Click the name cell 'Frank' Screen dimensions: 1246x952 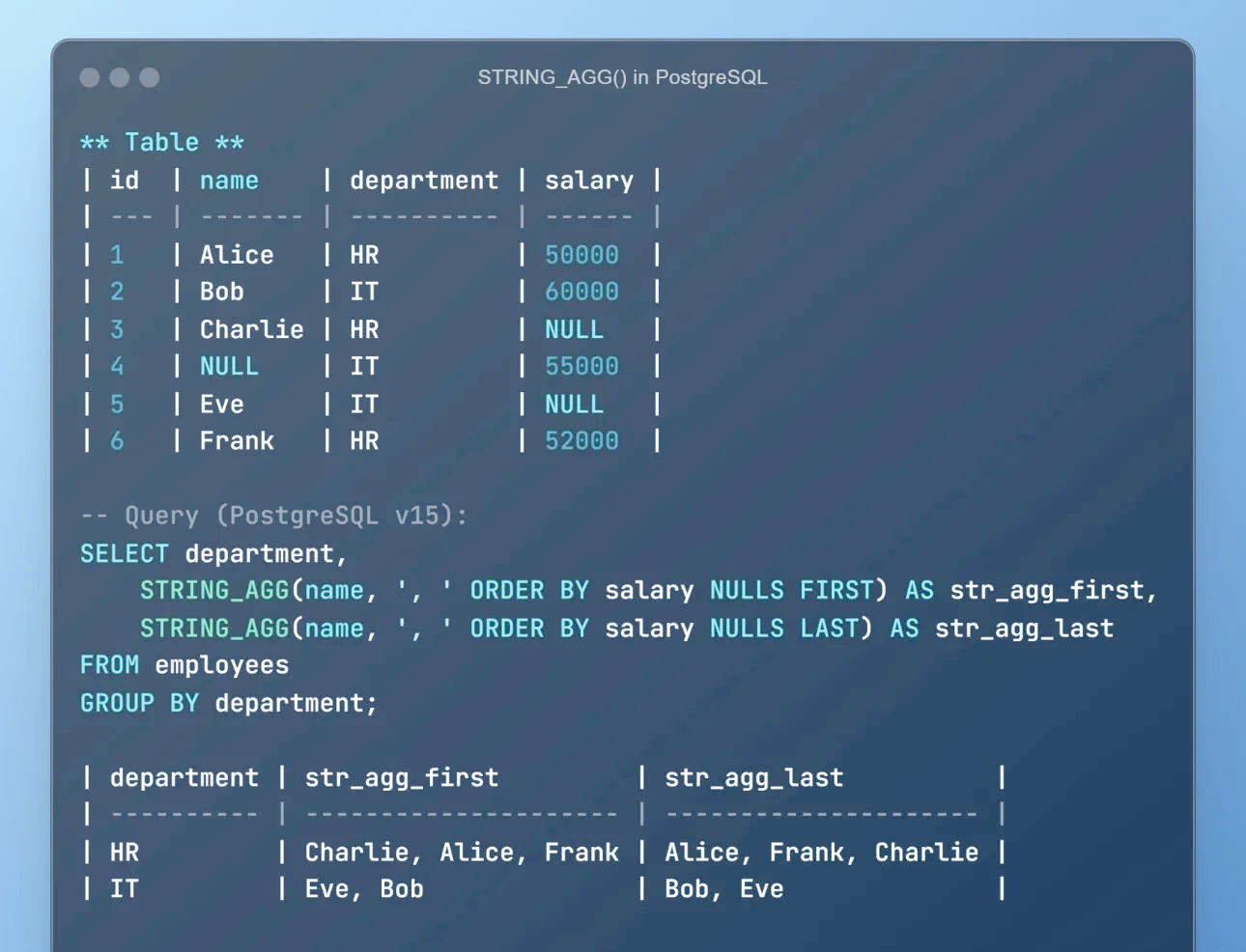237,441
